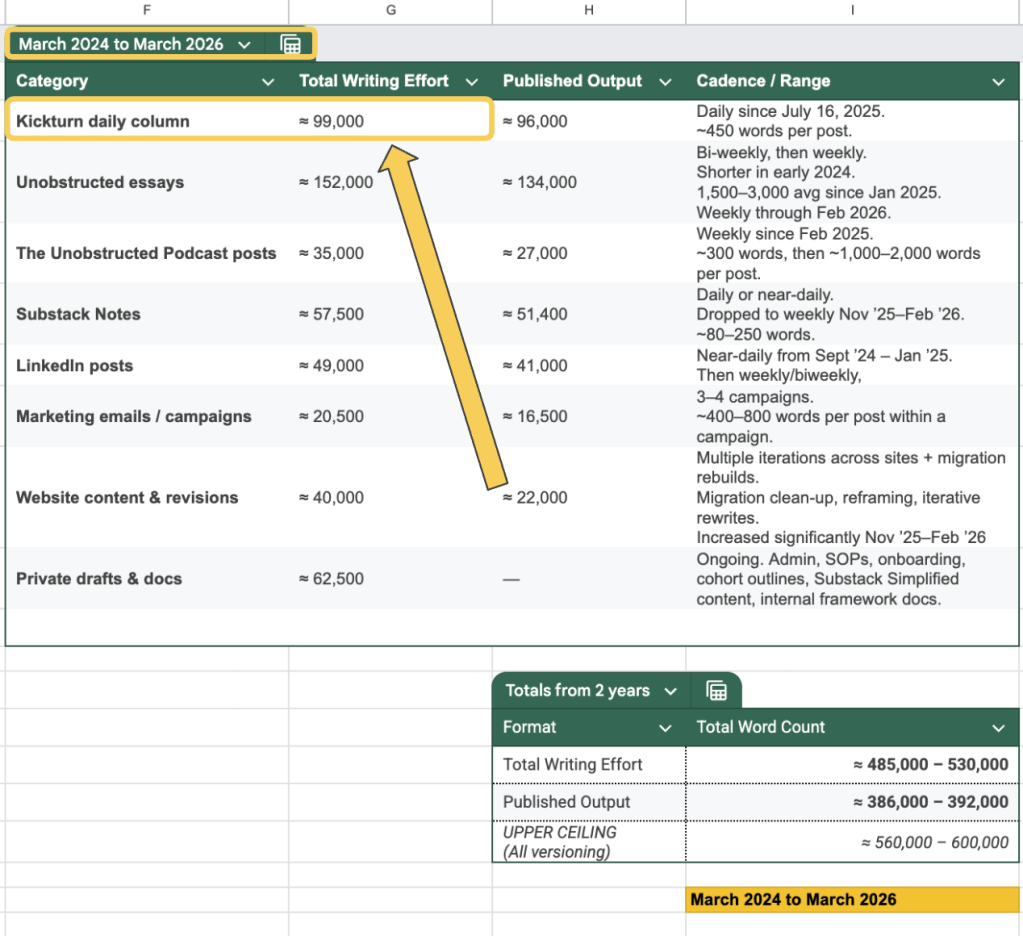This screenshot has height=936, width=1023.
Task: Open the Total Word Count column dropdown
Action: [997, 728]
